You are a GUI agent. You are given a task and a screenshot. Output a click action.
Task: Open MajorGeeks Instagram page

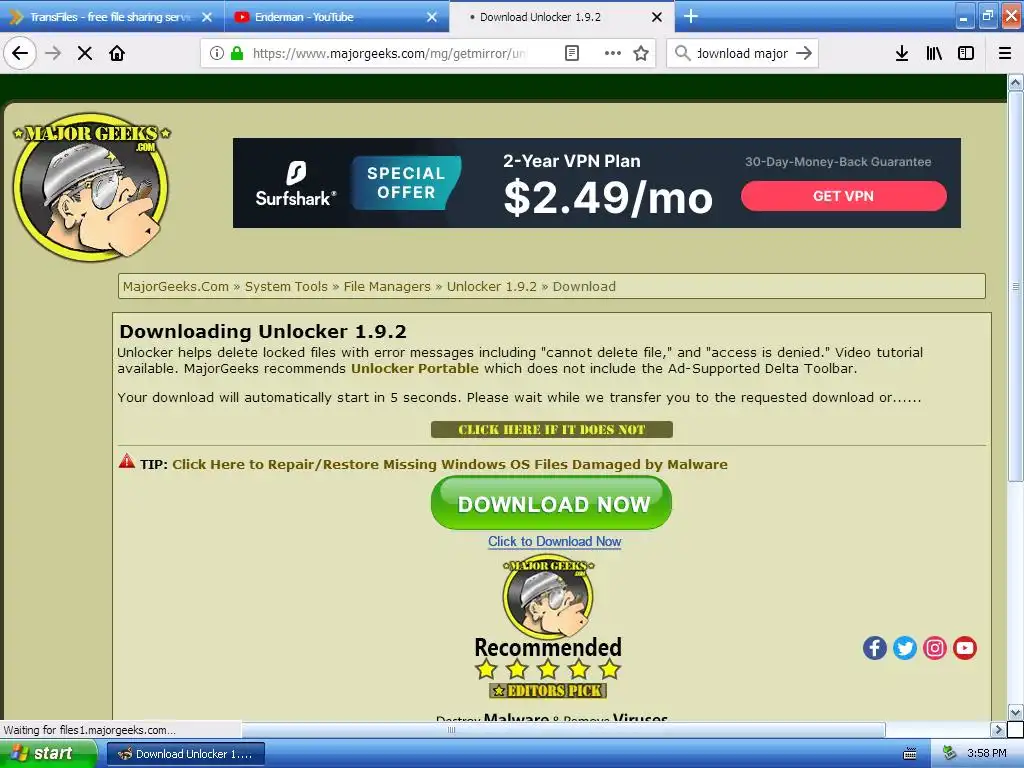(x=935, y=648)
